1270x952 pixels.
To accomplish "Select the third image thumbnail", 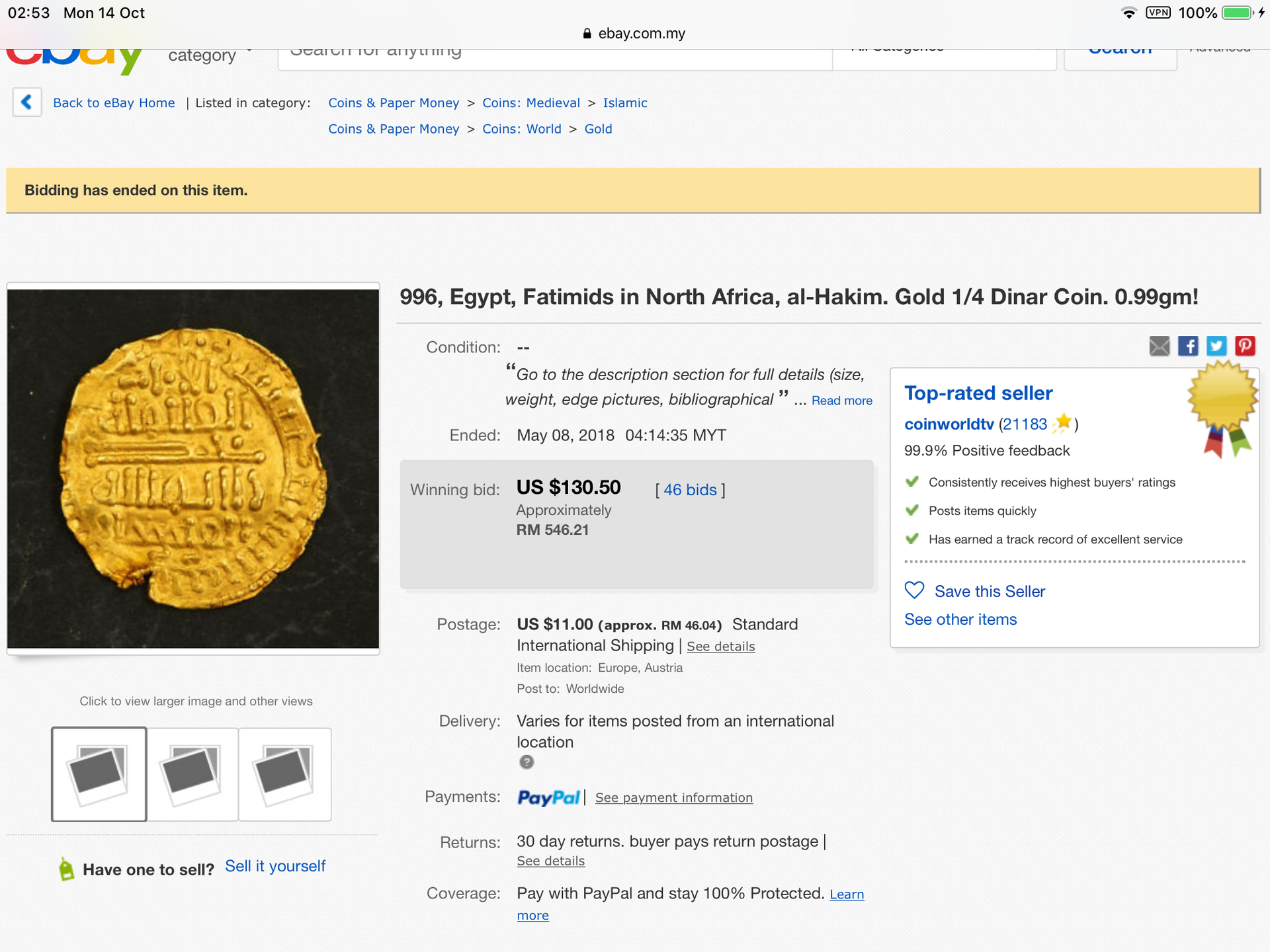I will click(284, 774).
